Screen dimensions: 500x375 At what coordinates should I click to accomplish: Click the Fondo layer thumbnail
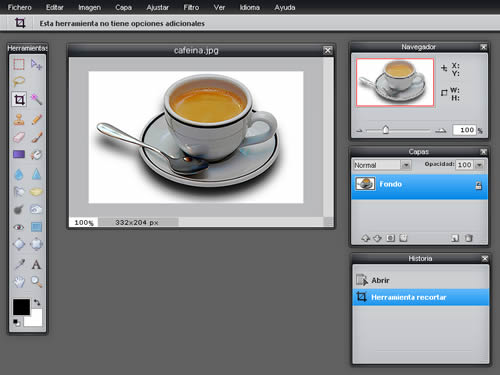tap(365, 184)
